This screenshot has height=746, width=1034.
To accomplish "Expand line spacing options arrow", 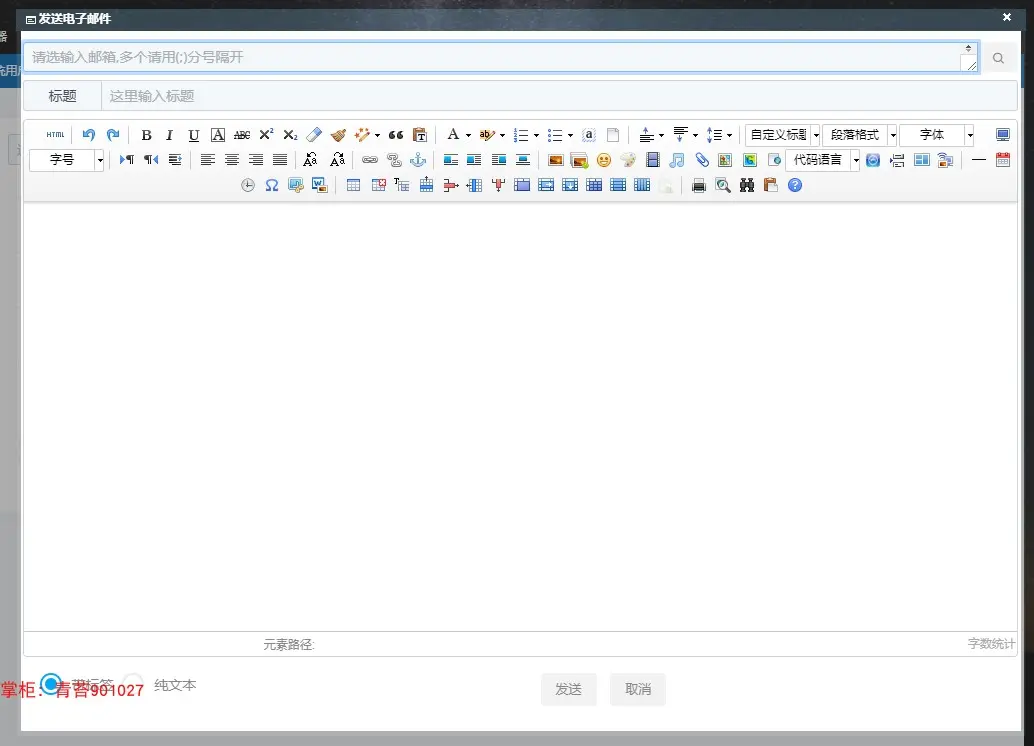I will pos(729,135).
